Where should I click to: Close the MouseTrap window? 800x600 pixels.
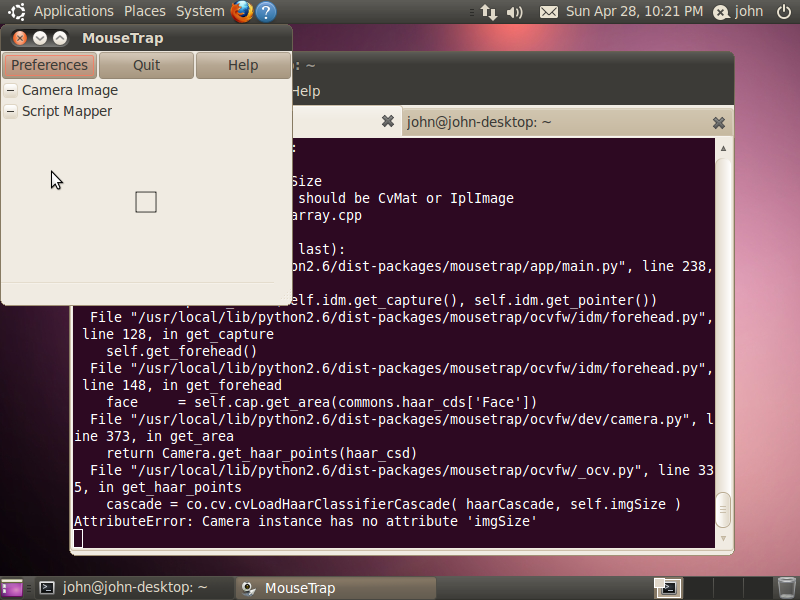tap(19, 38)
